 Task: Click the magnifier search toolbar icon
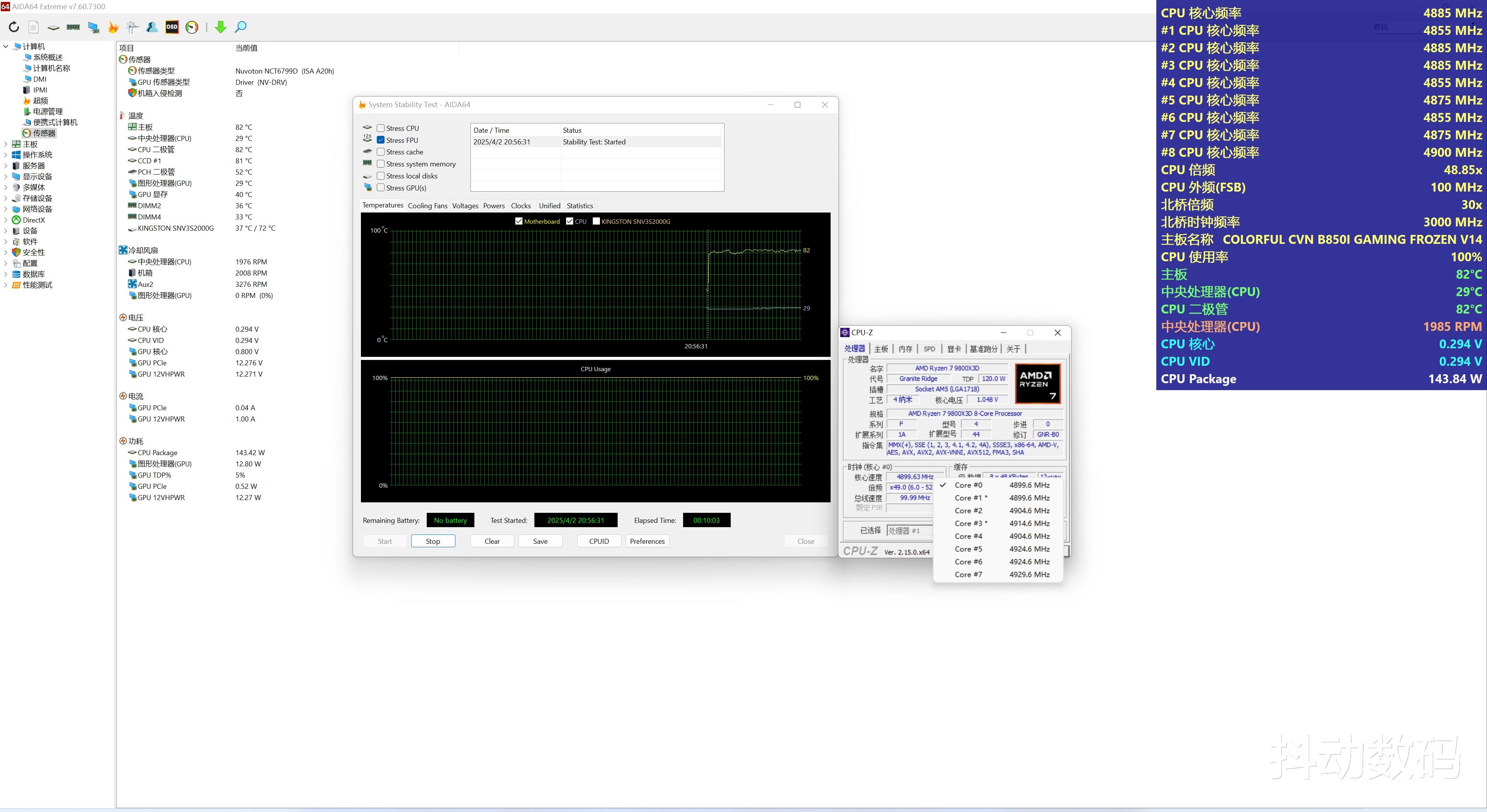click(241, 27)
